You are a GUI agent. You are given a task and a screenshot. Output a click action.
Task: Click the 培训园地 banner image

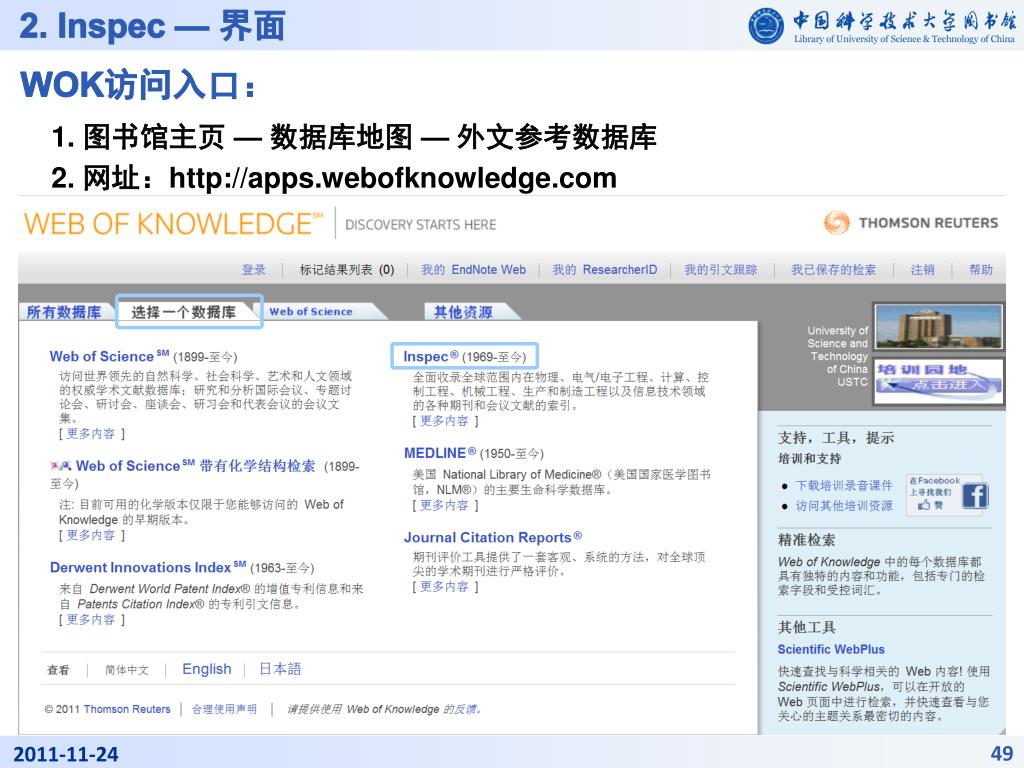tap(938, 380)
